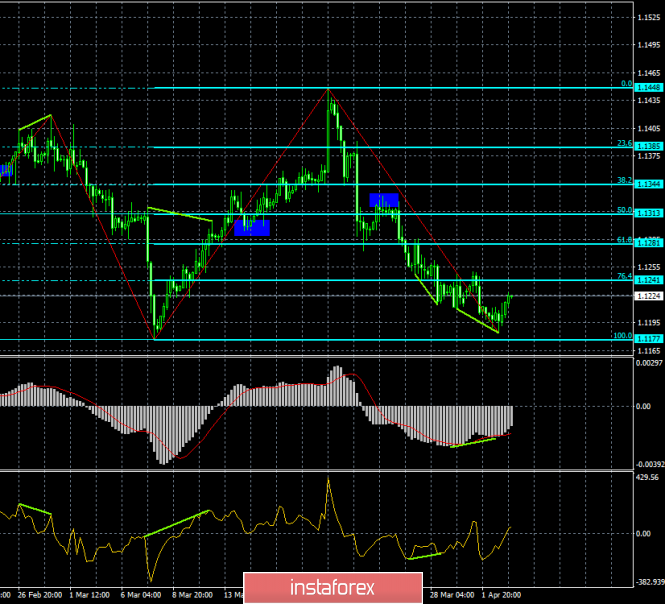Click the 1.1344 highlighted price label
665x604 pixels.
click(x=649, y=184)
